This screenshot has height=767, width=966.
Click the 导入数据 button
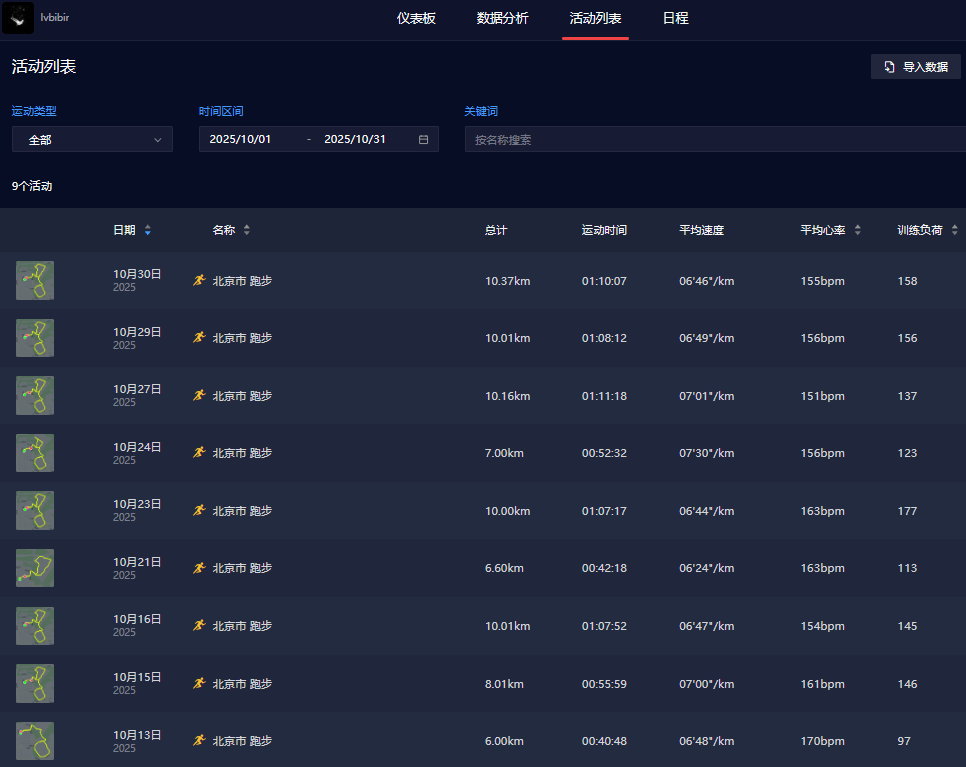tap(915, 67)
